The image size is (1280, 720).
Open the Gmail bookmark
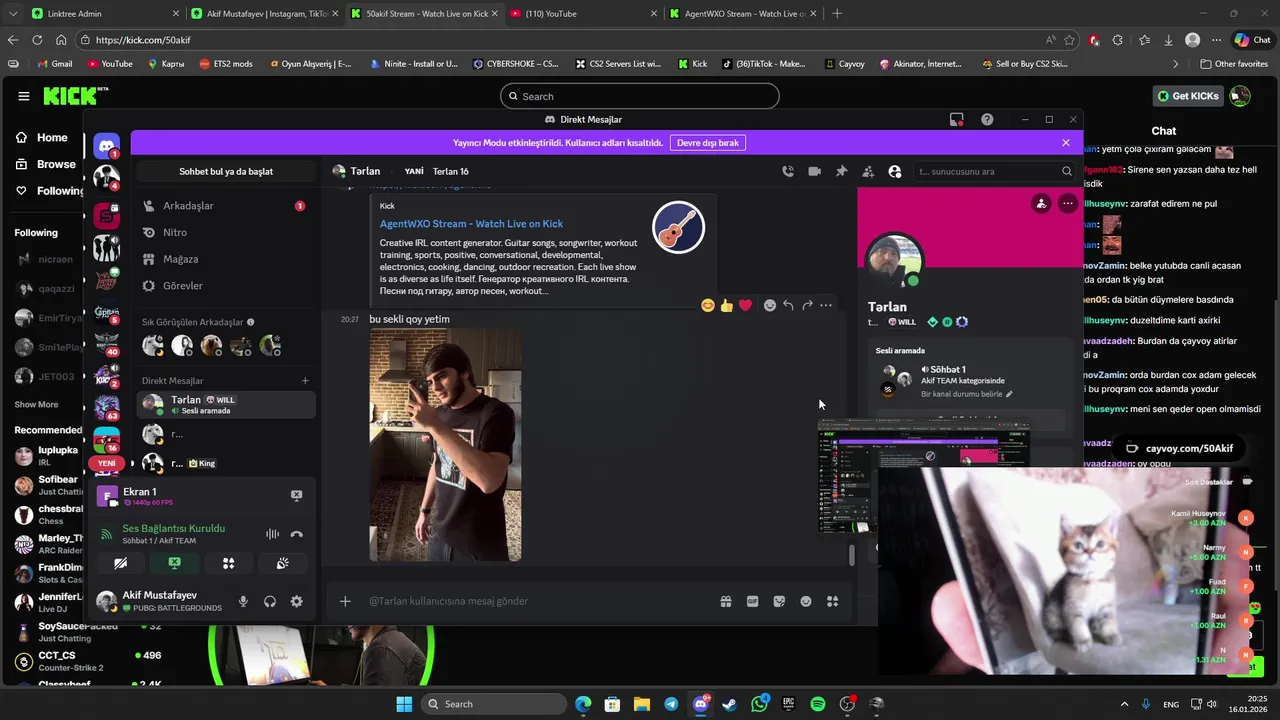coord(54,64)
